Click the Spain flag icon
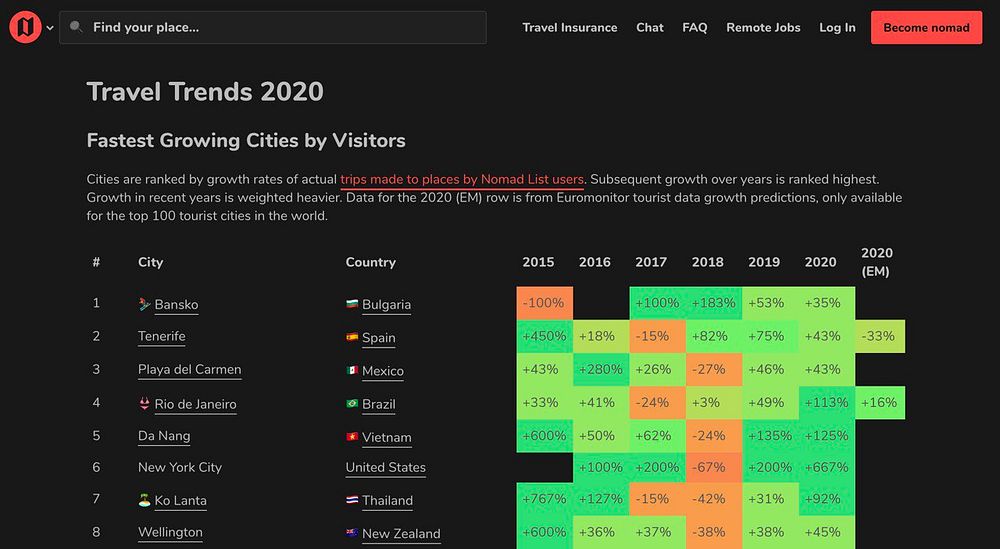1000x549 pixels. pos(352,337)
